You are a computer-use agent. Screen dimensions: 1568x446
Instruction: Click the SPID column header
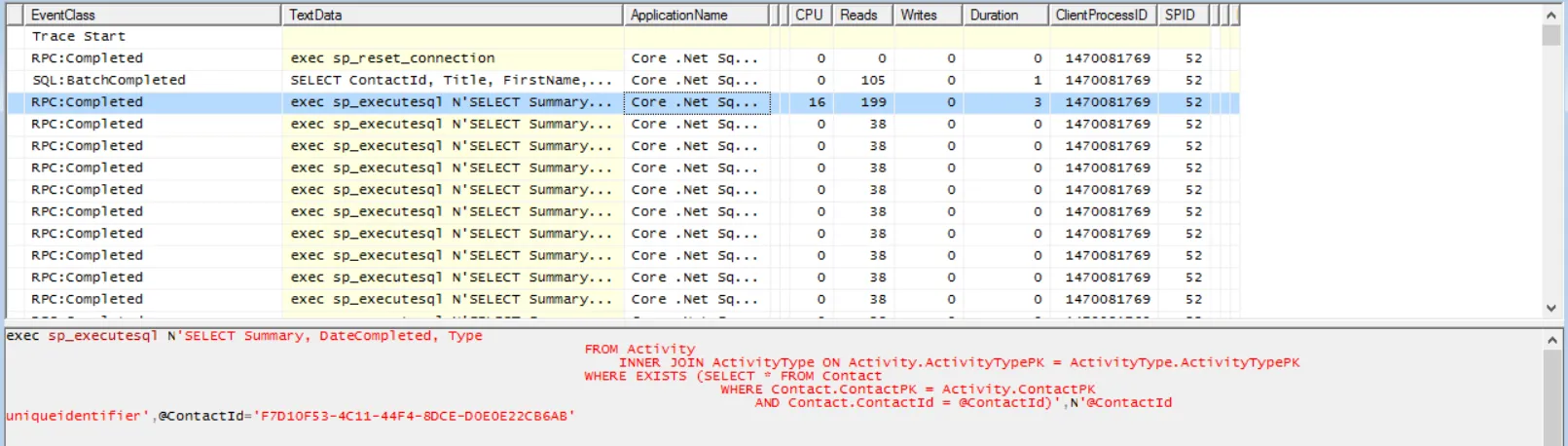click(1180, 15)
